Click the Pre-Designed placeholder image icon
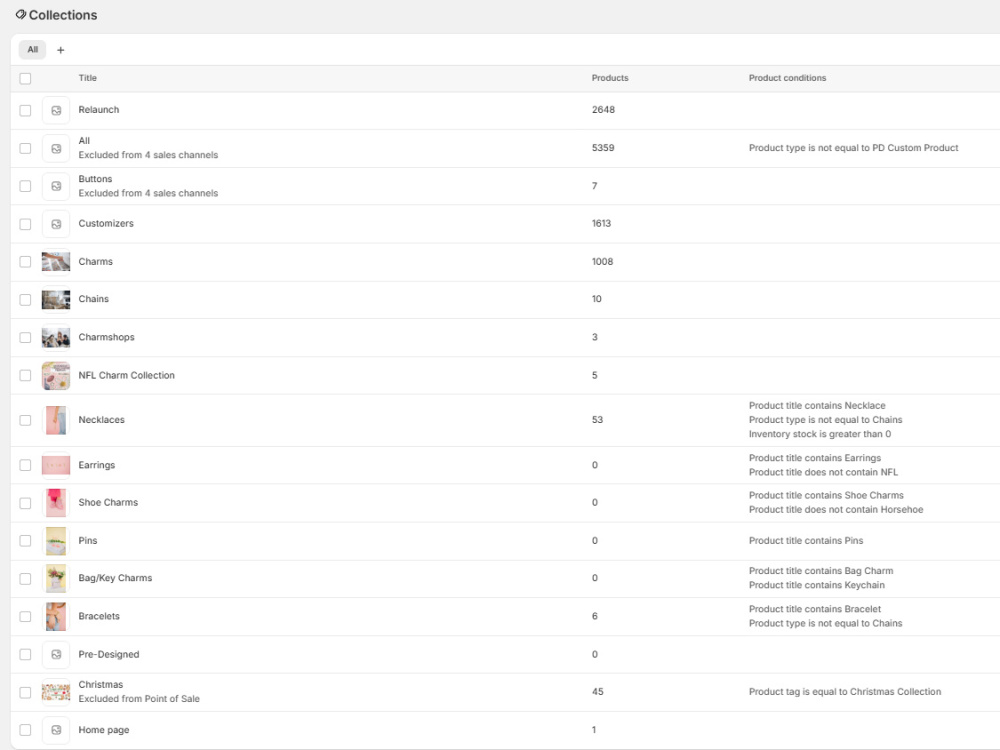Image resolution: width=1000 pixels, height=750 pixels. tap(56, 654)
